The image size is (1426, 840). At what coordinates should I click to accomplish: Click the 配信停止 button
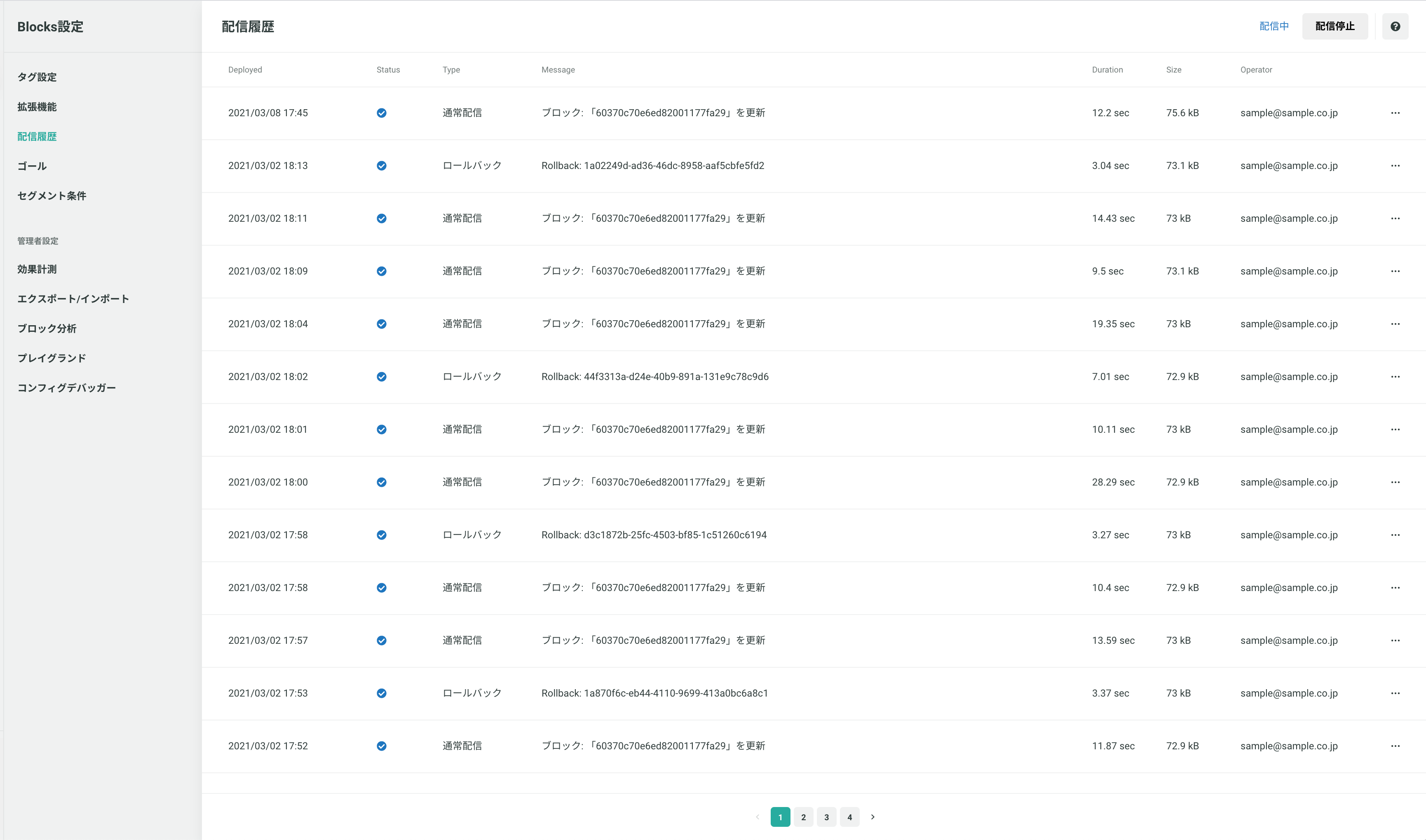(x=1335, y=27)
